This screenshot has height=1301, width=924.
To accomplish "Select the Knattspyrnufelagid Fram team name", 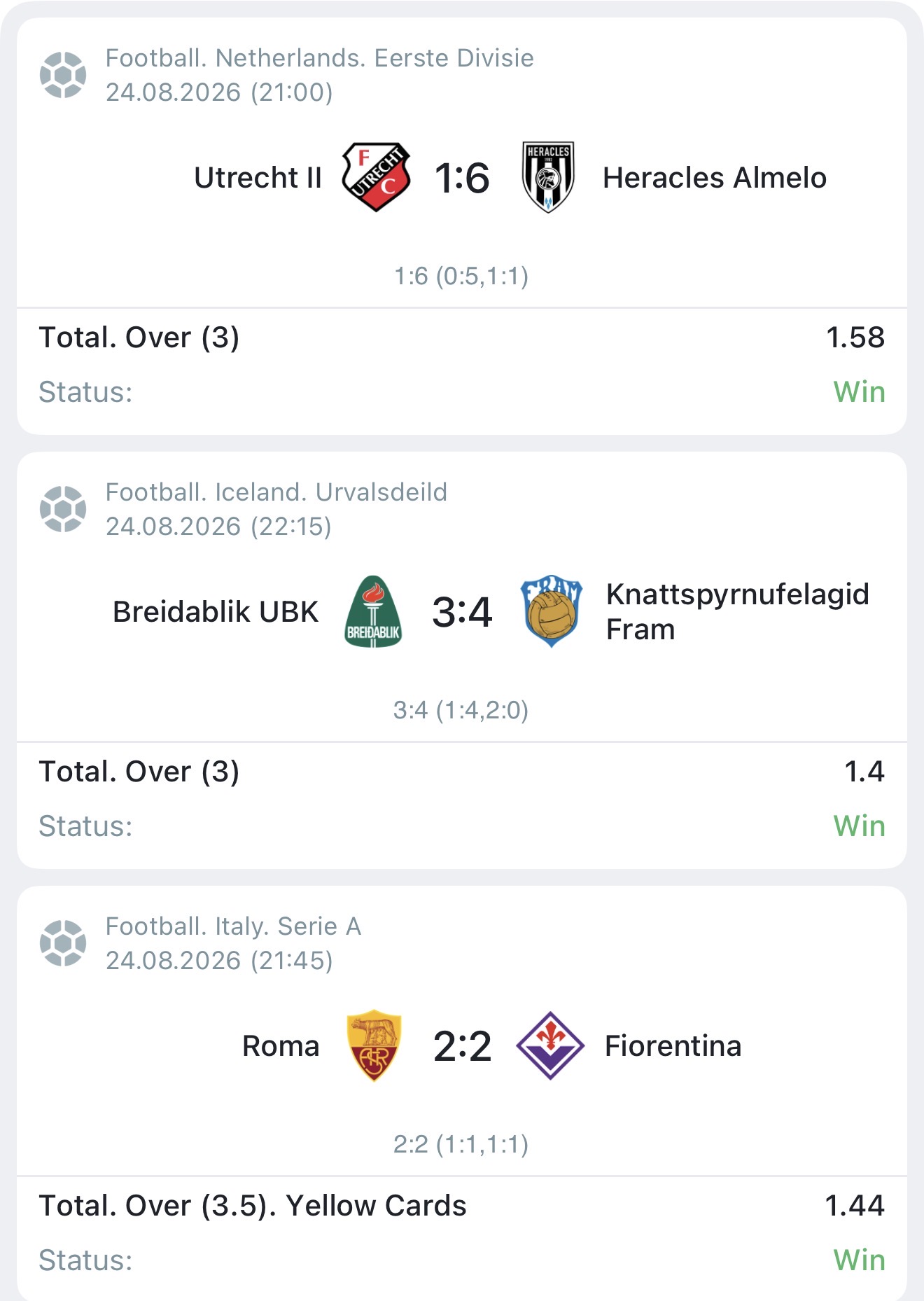I will pos(737,611).
